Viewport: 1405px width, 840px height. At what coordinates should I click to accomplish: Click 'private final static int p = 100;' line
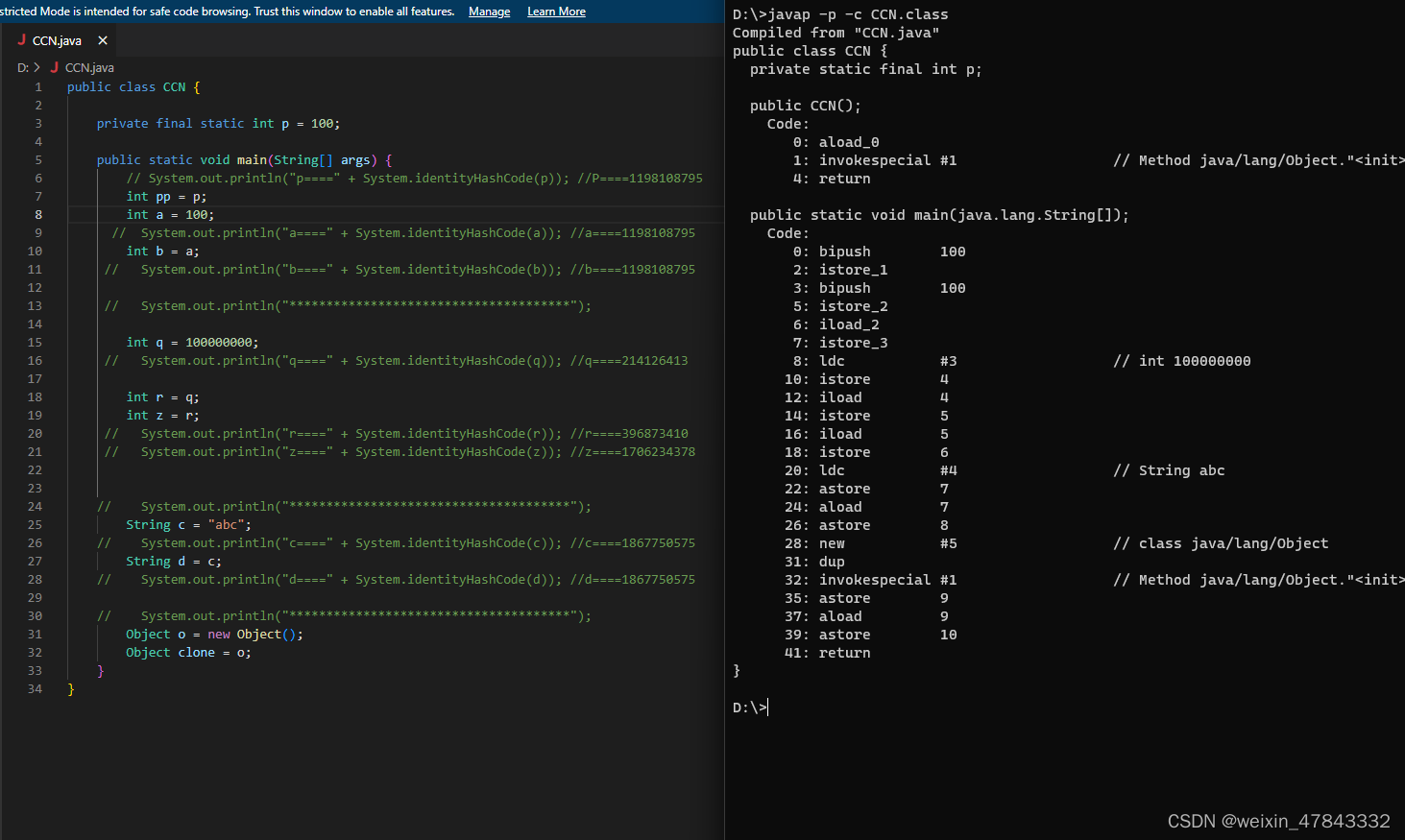(x=218, y=124)
